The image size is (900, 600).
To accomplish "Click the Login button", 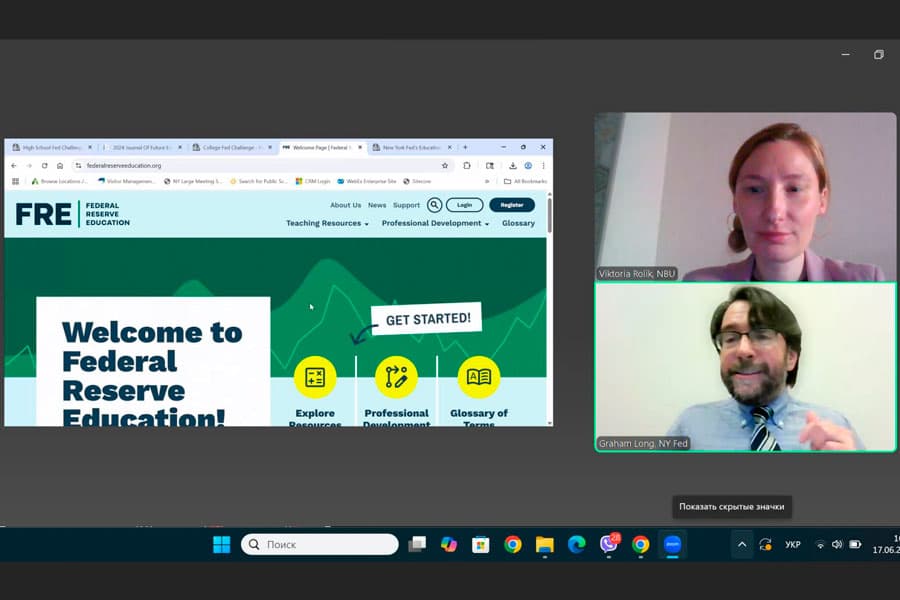I will click(464, 205).
